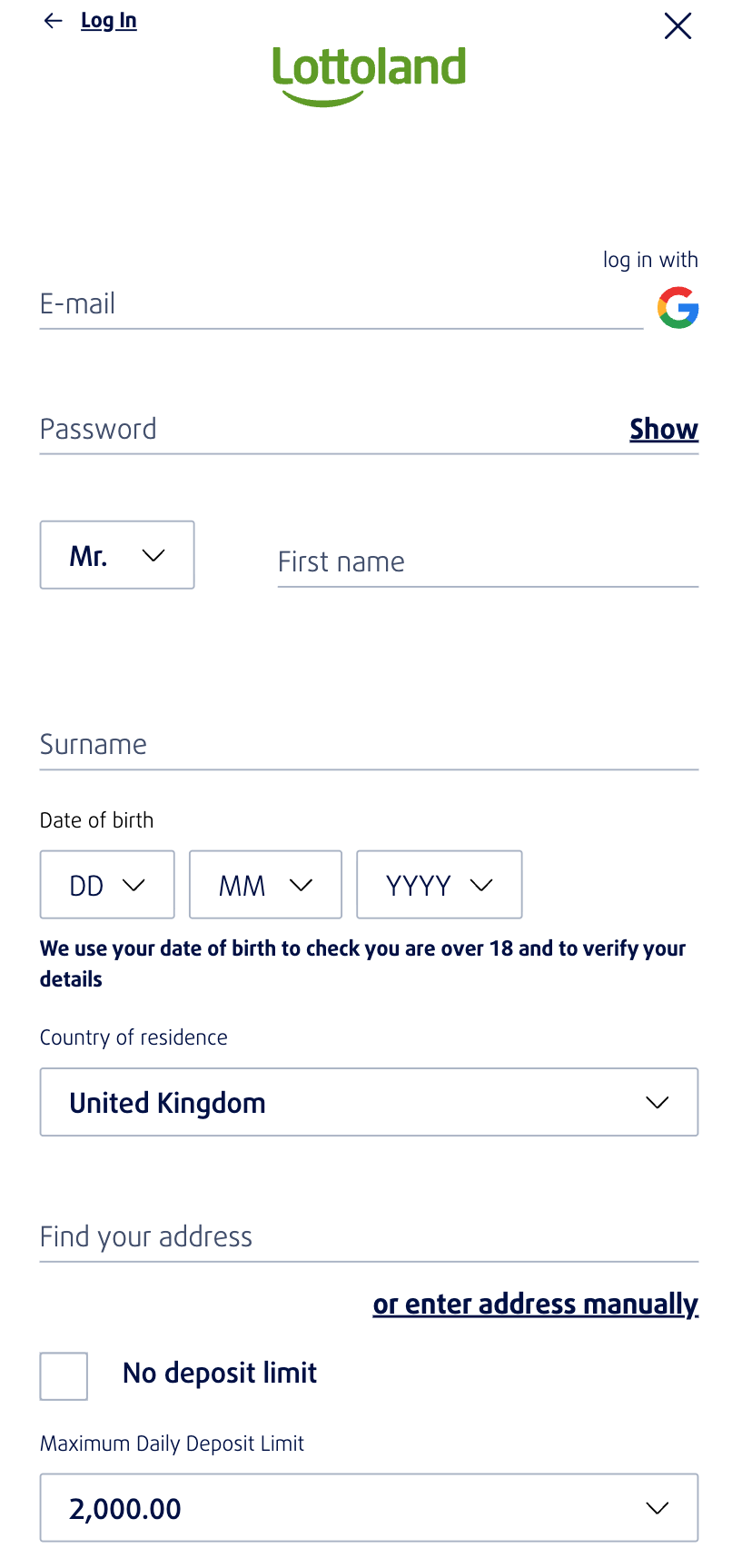Reveal the password with the Show link
The height and width of the screenshot is (1568, 732).
point(663,428)
